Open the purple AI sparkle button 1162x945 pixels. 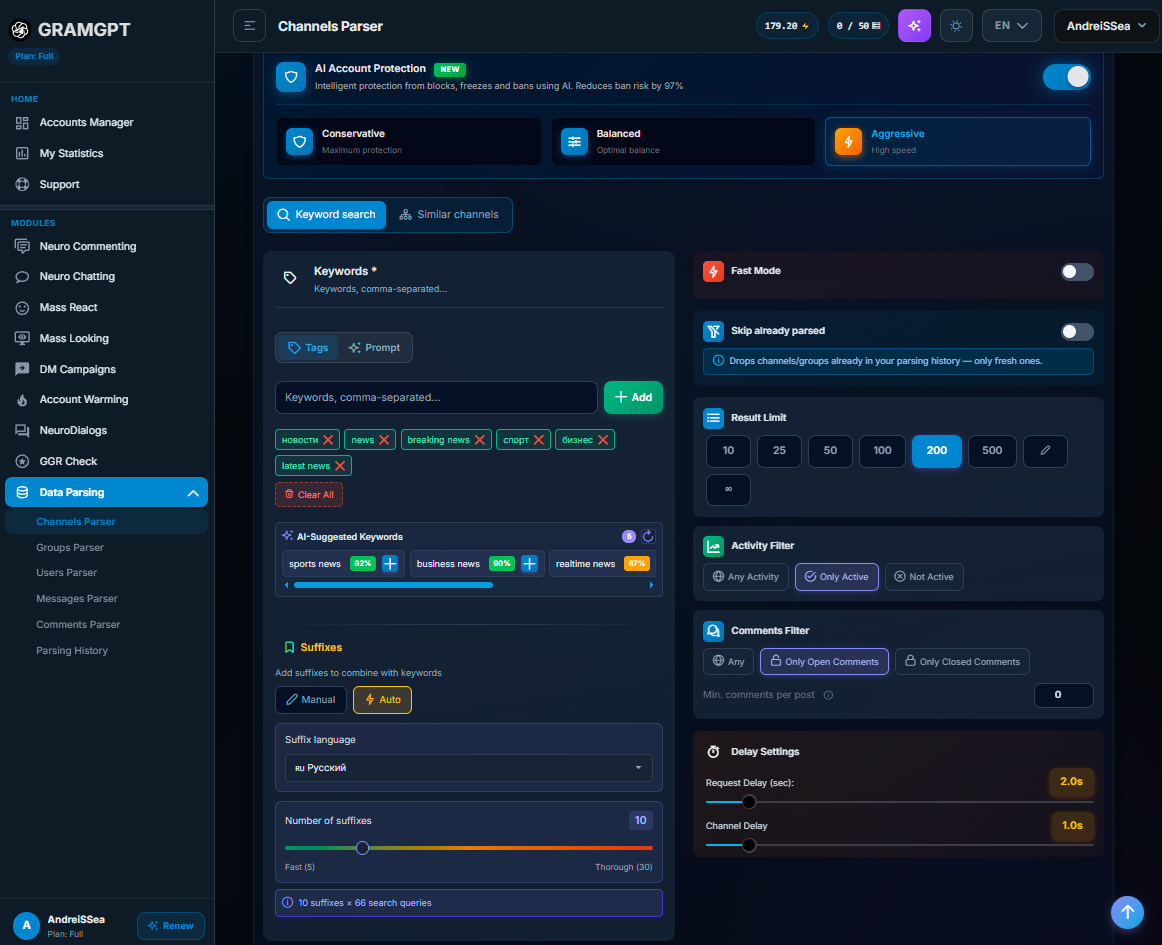click(x=914, y=26)
